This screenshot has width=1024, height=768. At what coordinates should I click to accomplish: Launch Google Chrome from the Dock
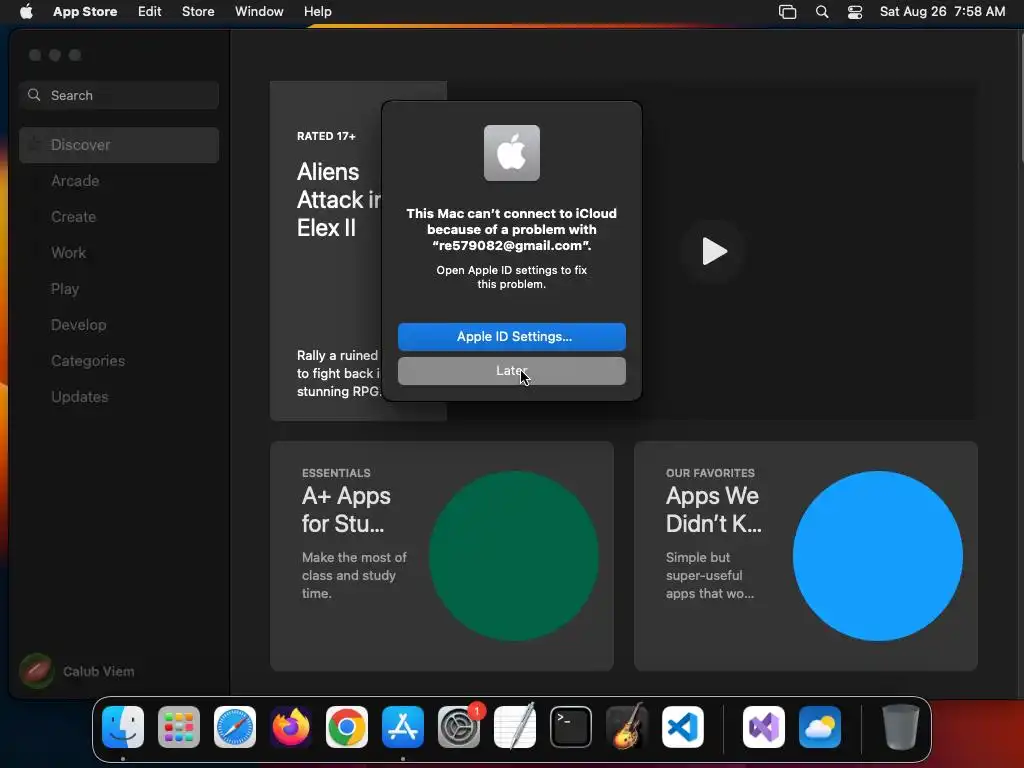[347, 727]
